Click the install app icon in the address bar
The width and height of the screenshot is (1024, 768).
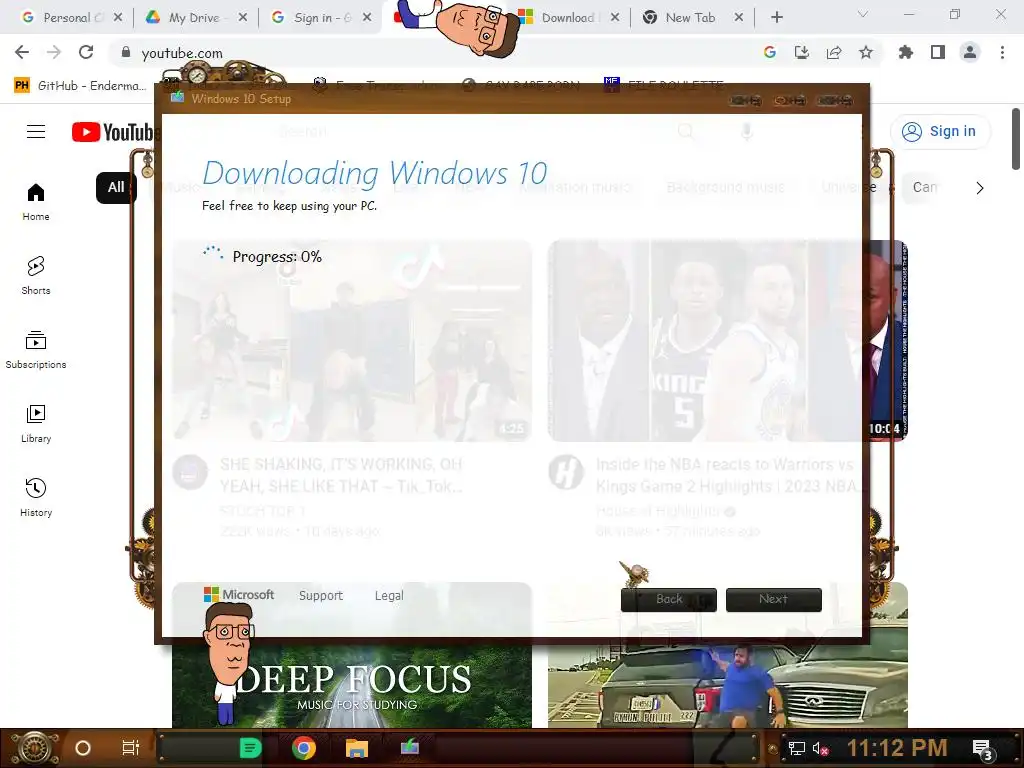point(801,52)
